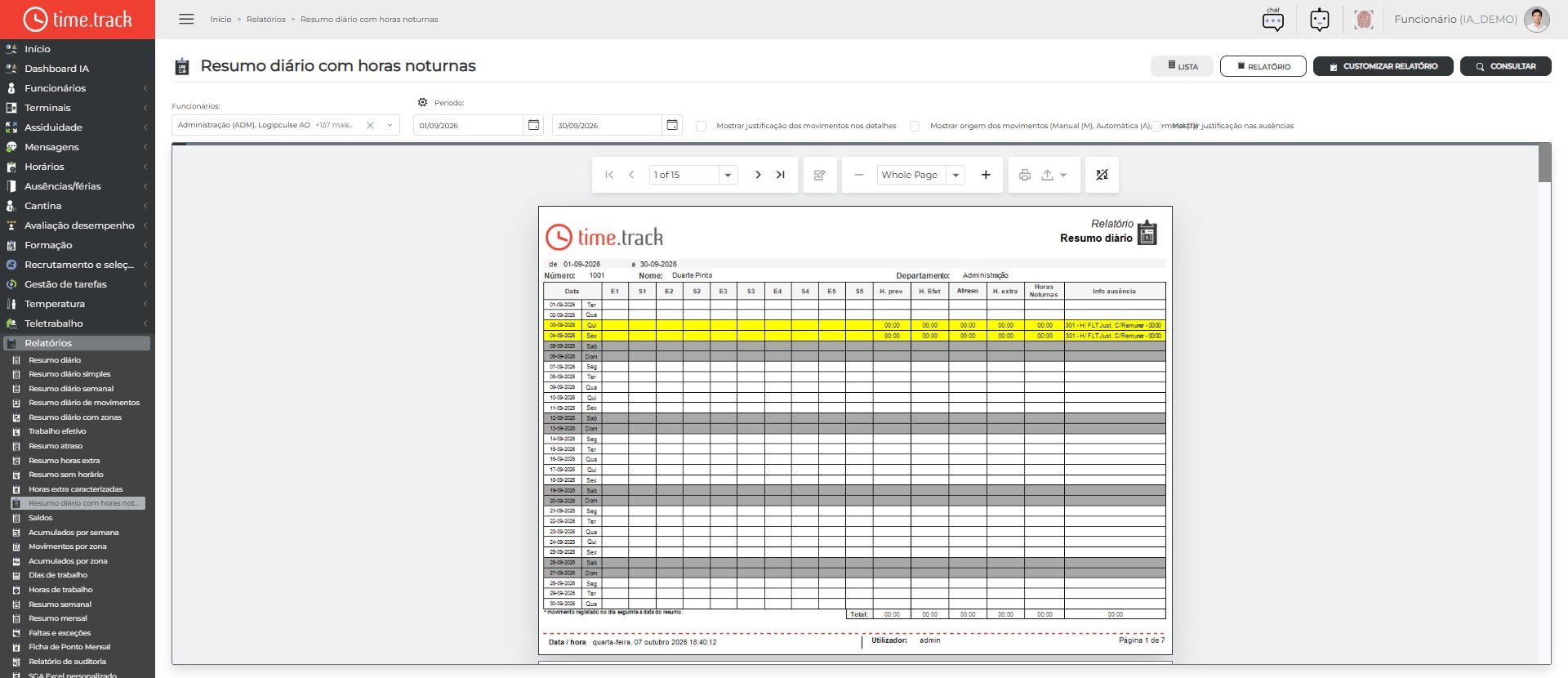This screenshot has height=678, width=1568.
Task: Print the report
Action: pyautogui.click(x=1025, y=175)
